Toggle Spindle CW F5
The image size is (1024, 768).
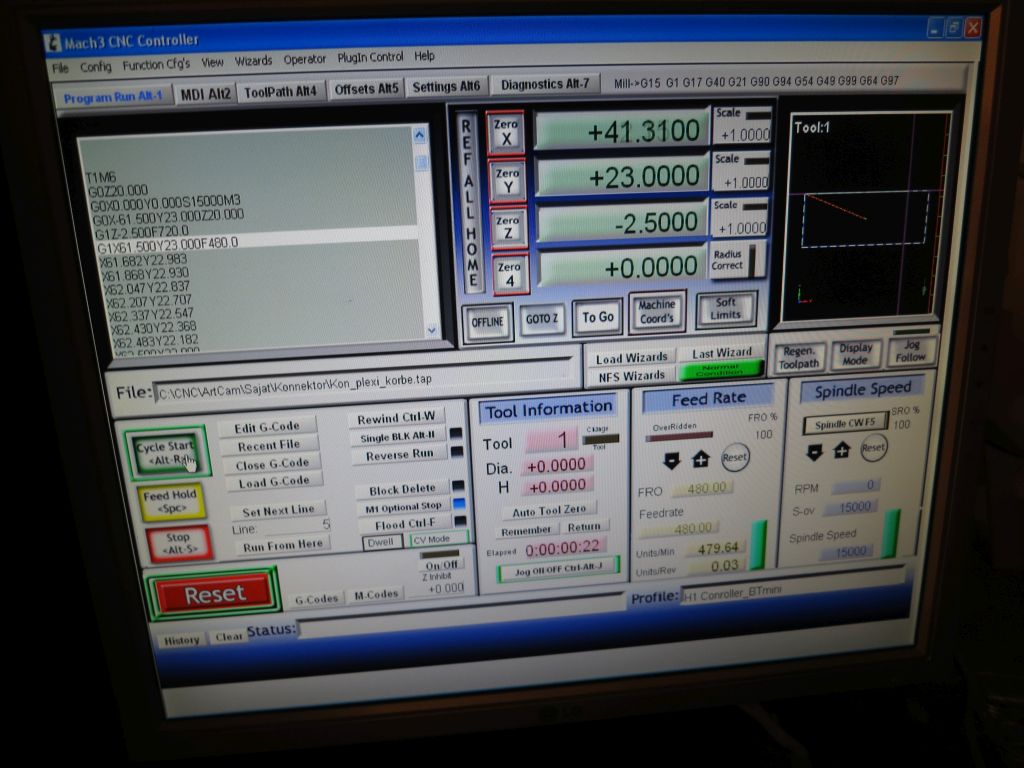coord(844,423)
